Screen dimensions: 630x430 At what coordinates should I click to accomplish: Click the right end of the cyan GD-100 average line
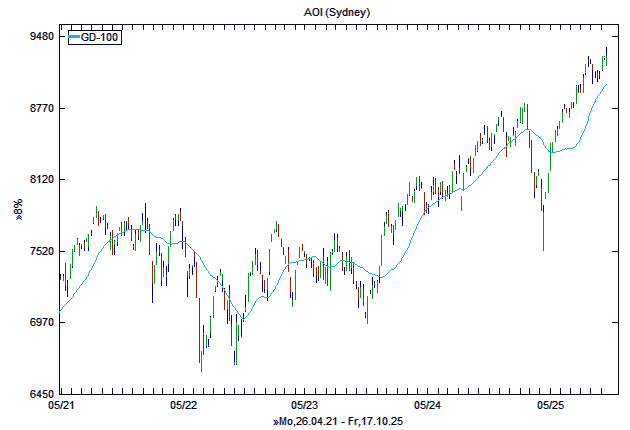coord(606,85)
